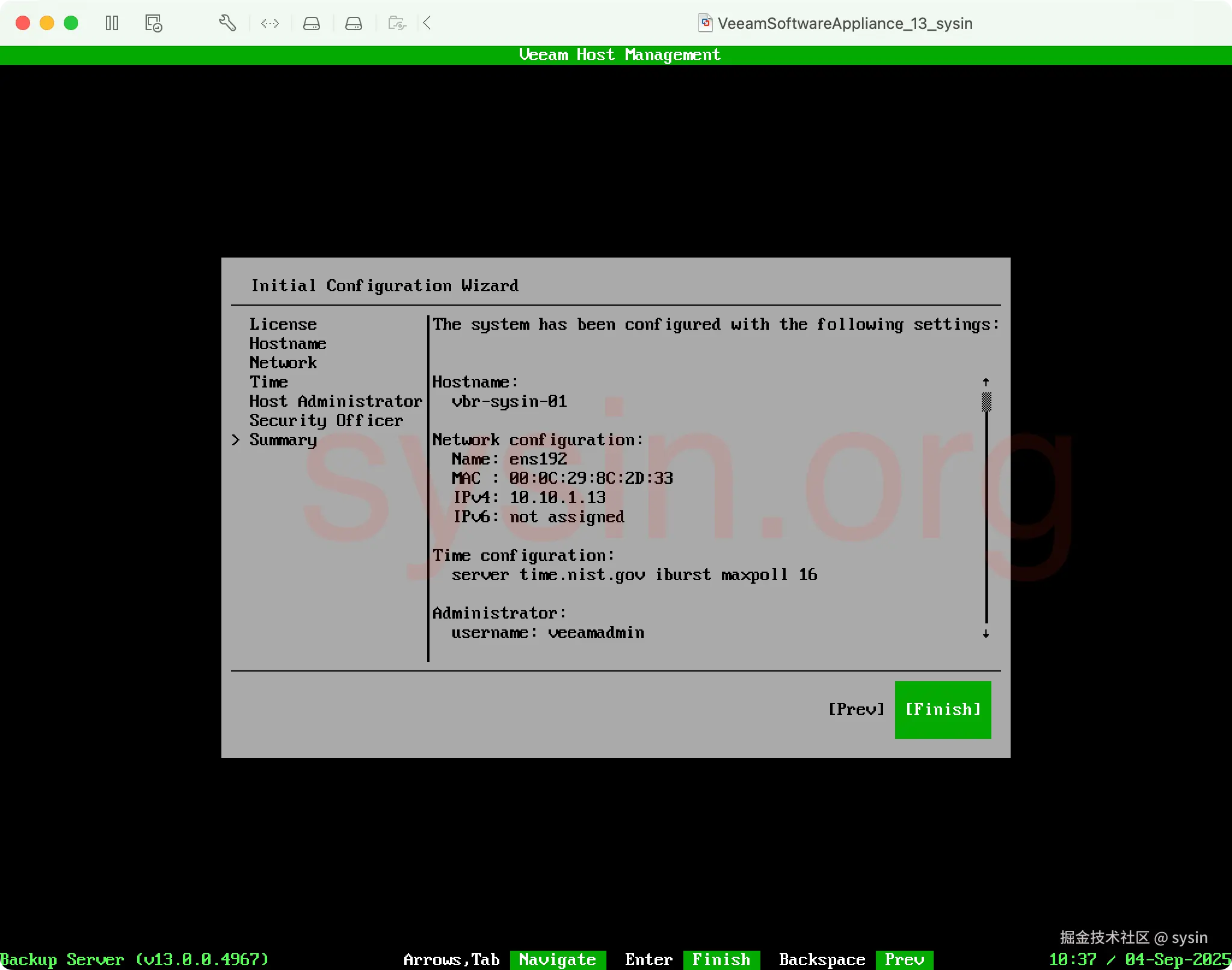The width and height of the screenshot is (1232, 970).
Task: Pause the virtual machine
Action: click(112, 23)
